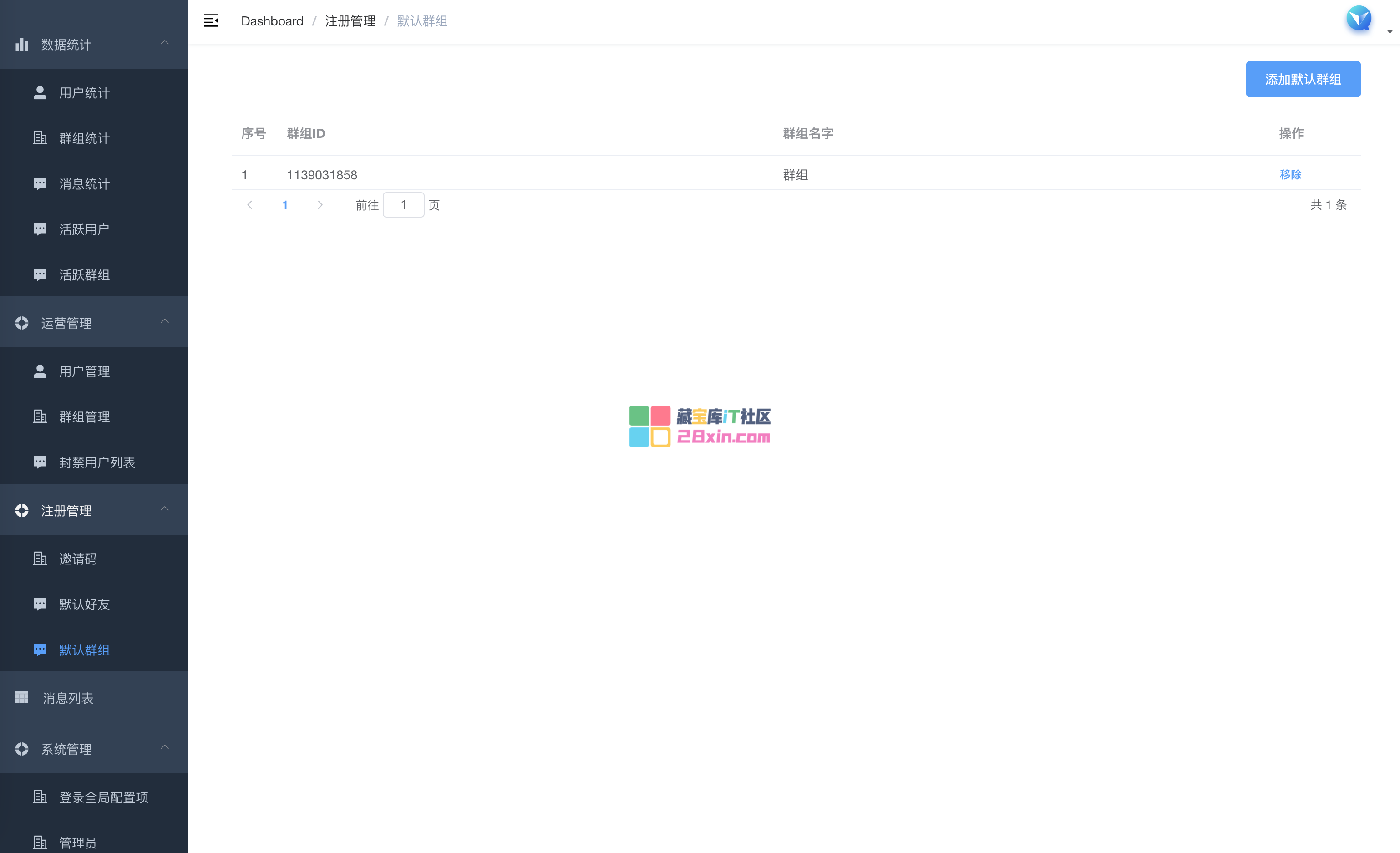
Task: Click the user avatar logo icon
Action: pyautogui.click(x=1359, y=19)
